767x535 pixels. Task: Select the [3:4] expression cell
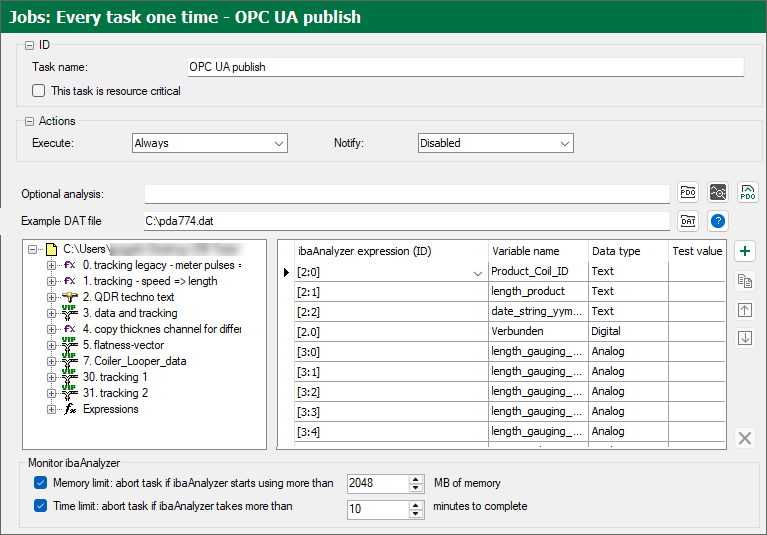pos(391,432)
